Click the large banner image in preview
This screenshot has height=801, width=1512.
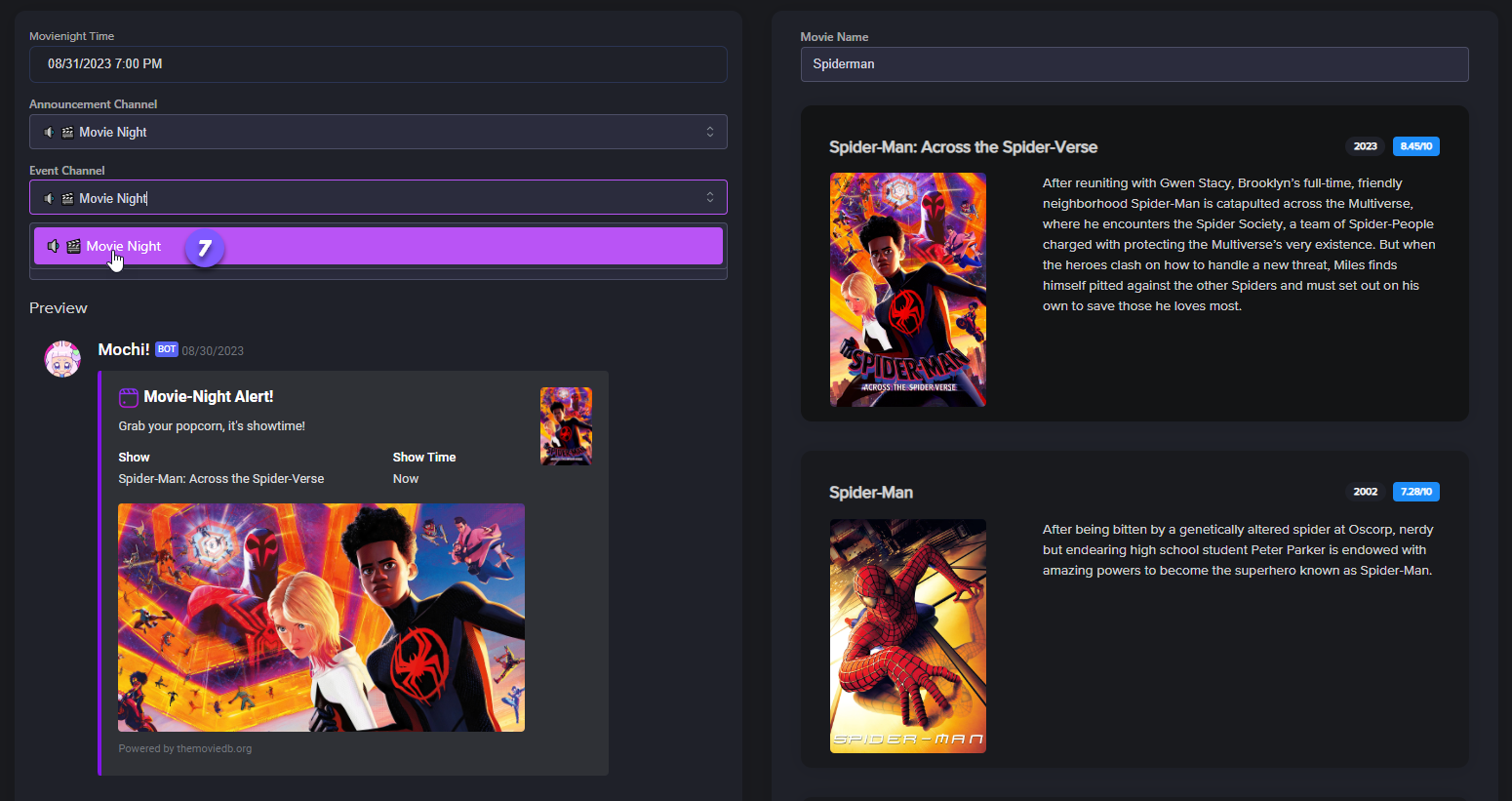(x=321, y=618)
